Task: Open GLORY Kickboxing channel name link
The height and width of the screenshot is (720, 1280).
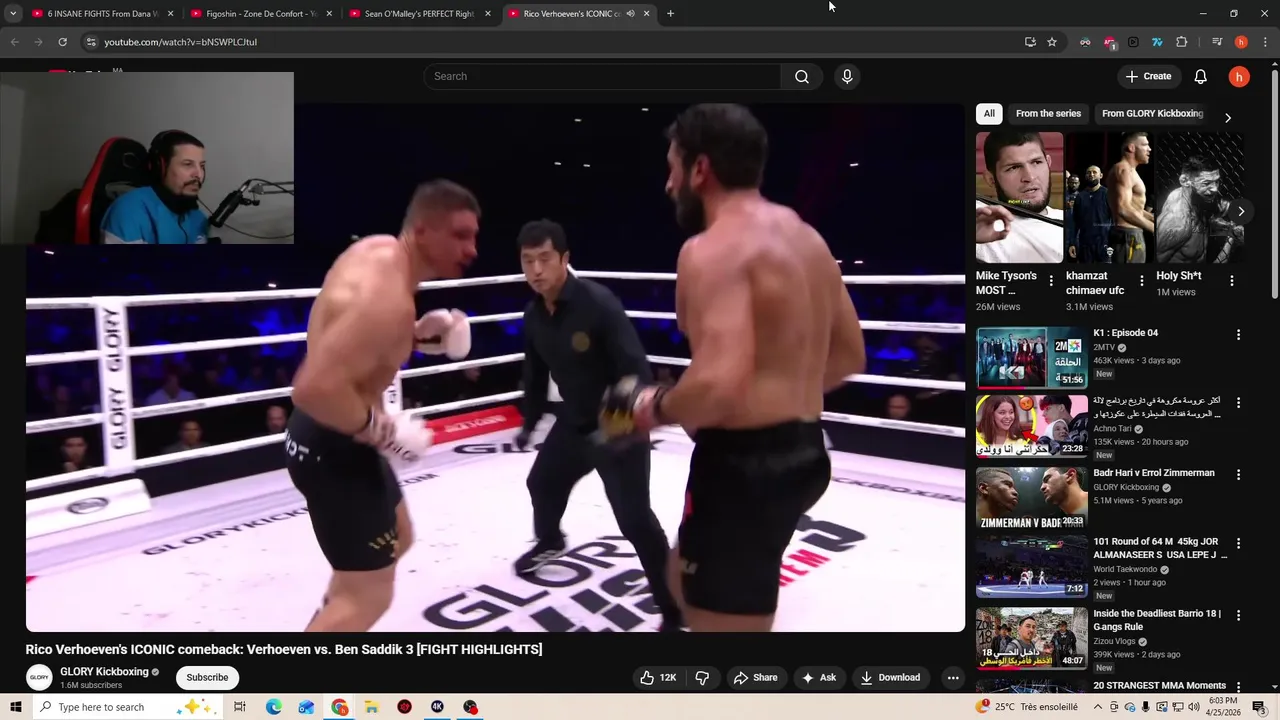Action: (104, 672)
